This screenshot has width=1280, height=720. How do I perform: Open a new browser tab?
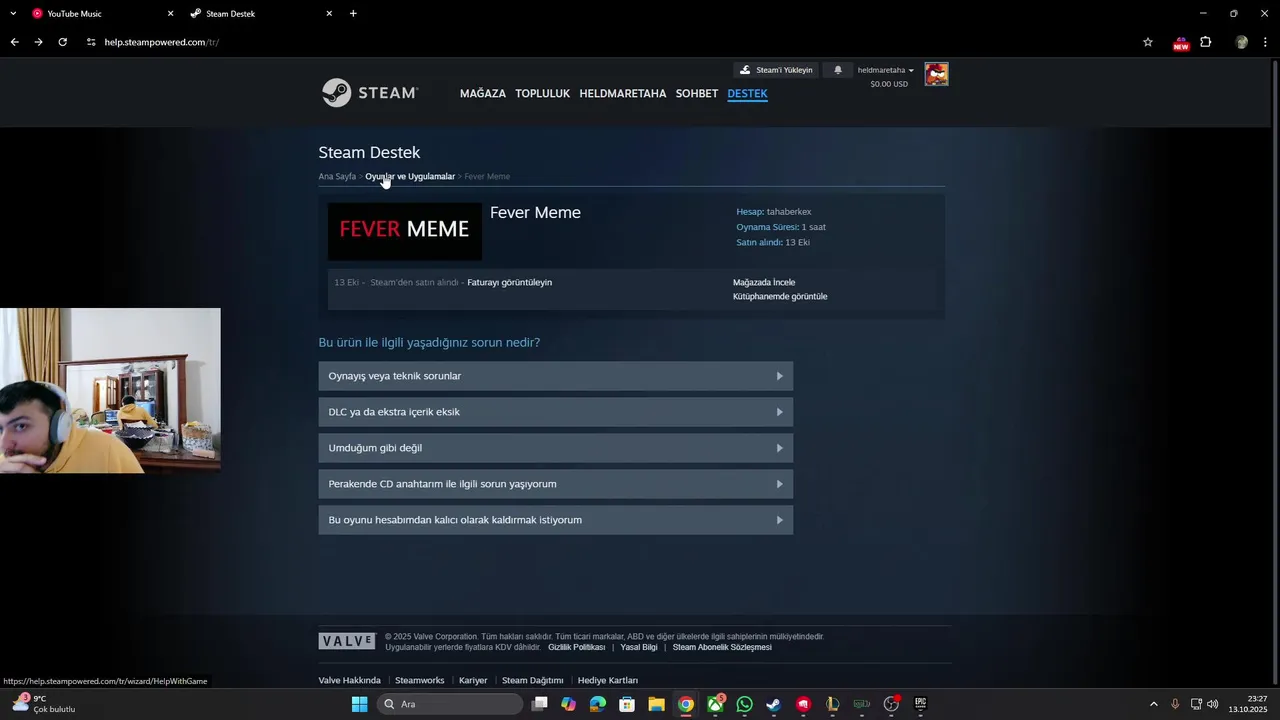pos(353,14)
